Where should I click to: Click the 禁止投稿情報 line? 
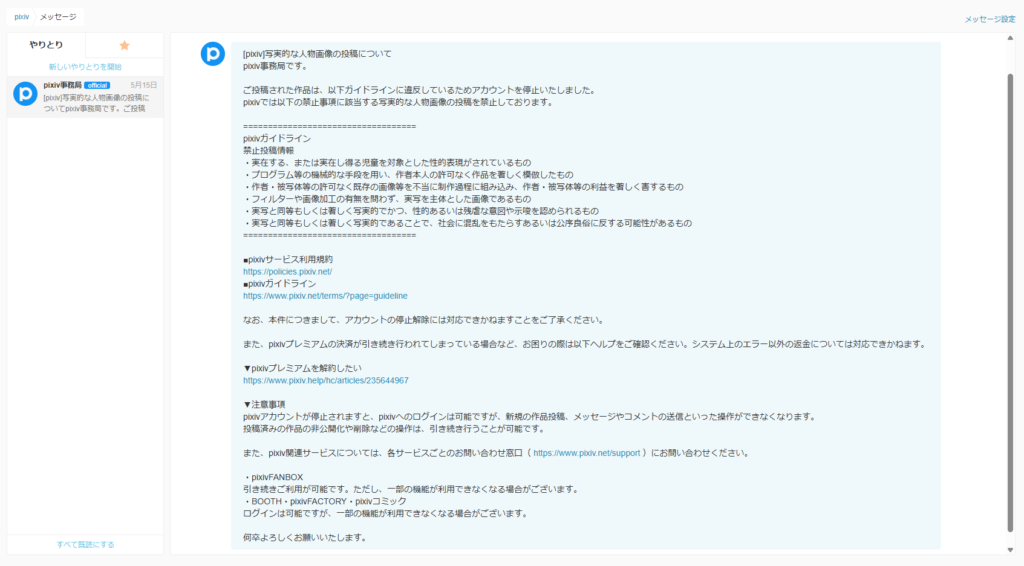(268, 151)
